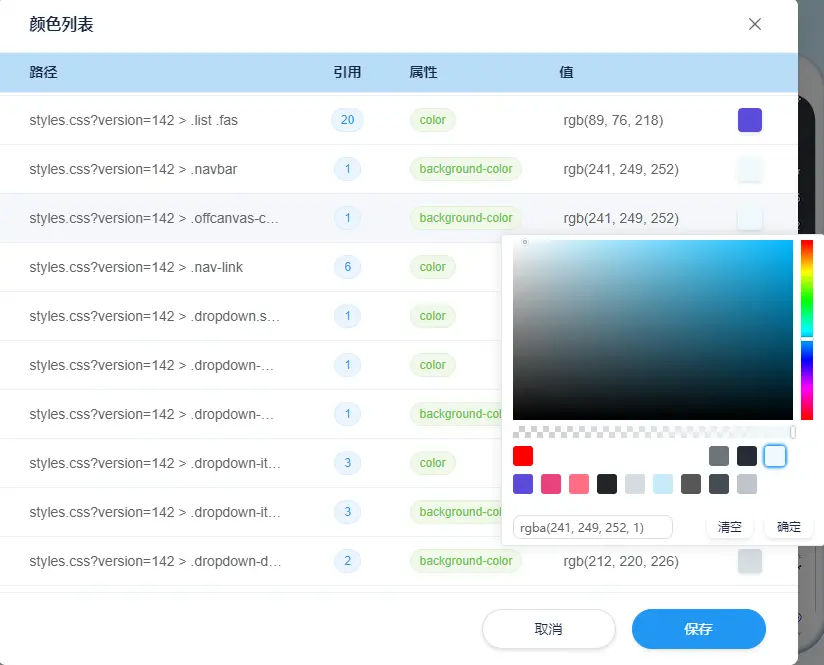Click the color tag in .nav-link row
This screenshot has height=665, width=824.
(x=432, y=267)
